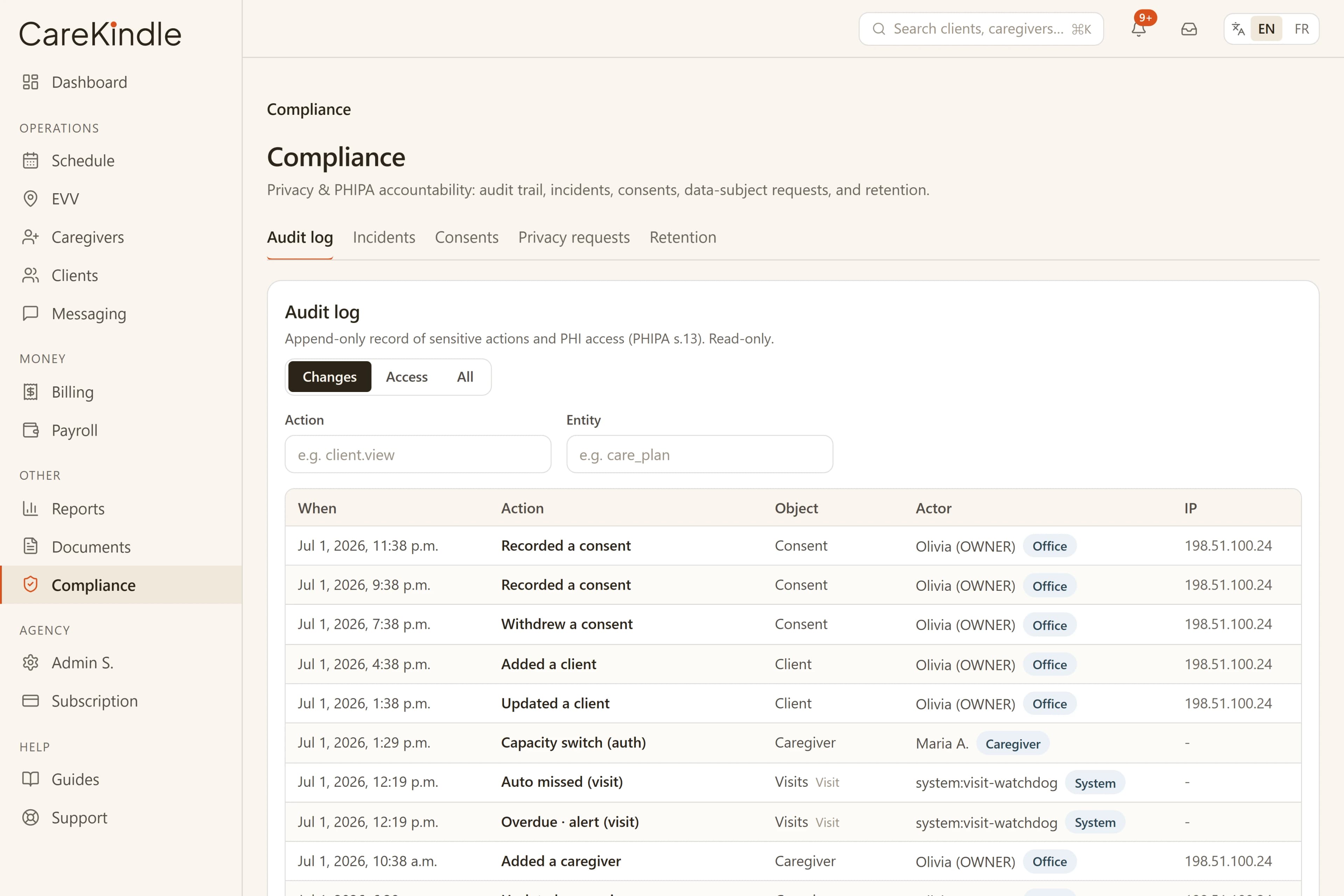The image size is (1344, 896).
Task: Click the Caregivers person-plus icon
Action: pos(30,237)
